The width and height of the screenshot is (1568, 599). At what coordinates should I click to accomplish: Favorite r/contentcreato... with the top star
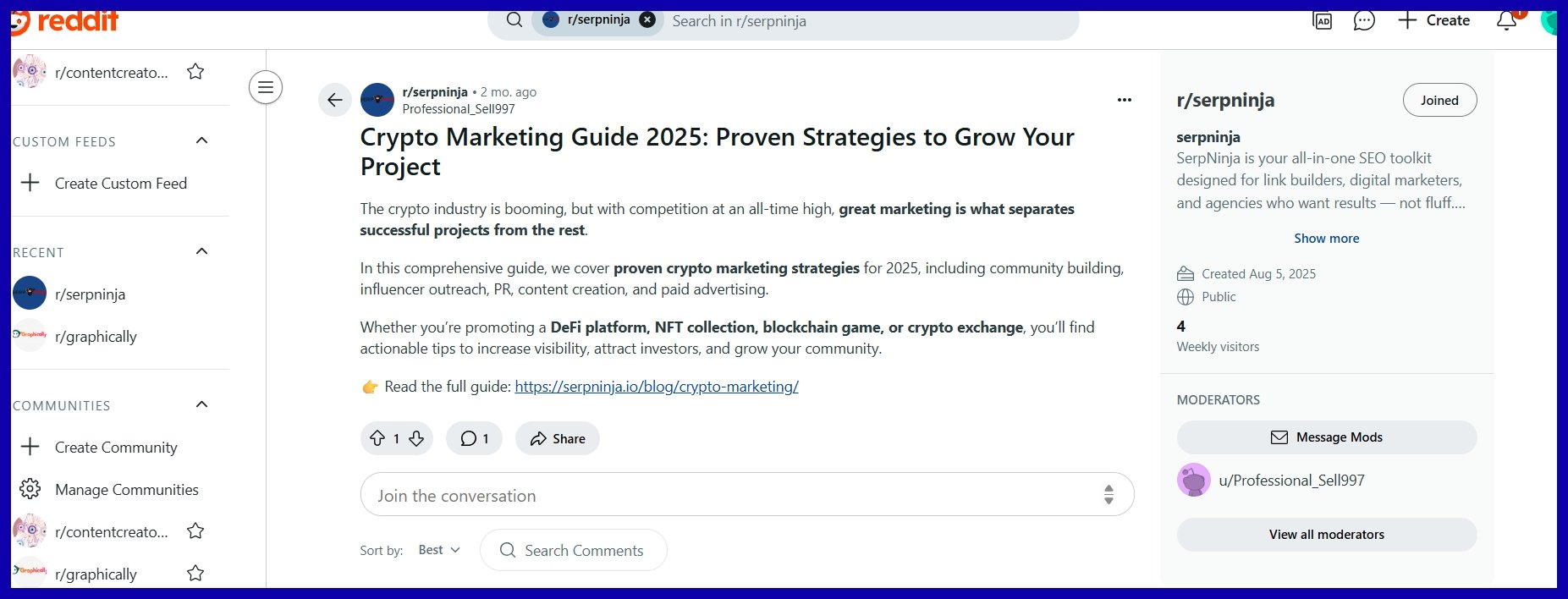click(195, 72)
